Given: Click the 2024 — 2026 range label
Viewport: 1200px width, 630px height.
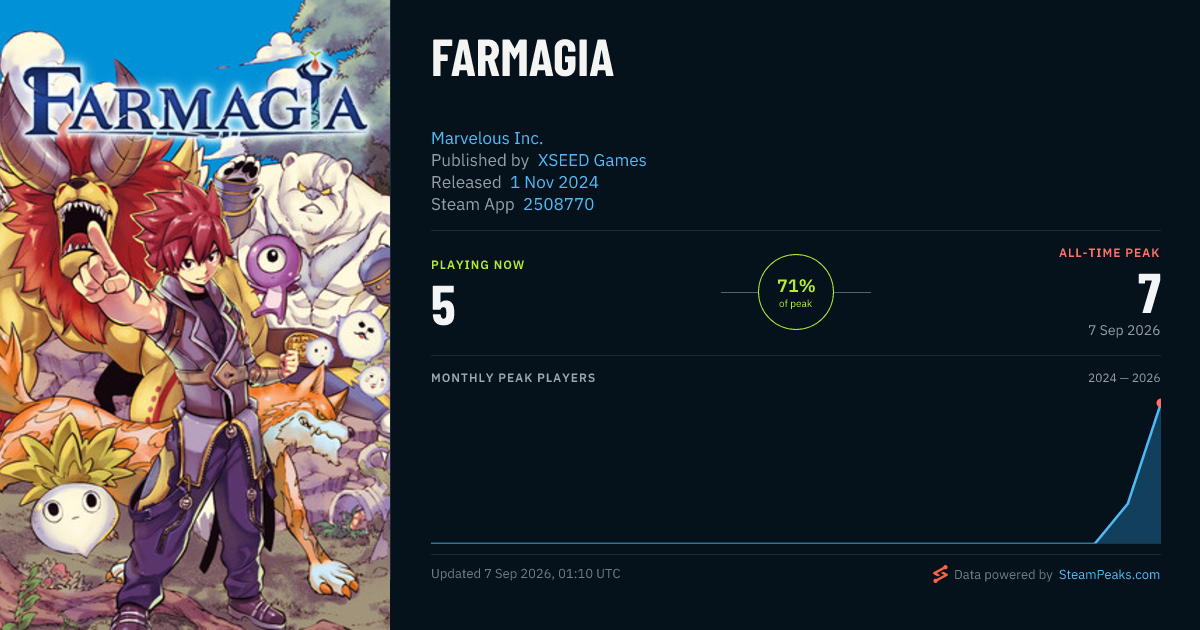Looking at the screenshot, I should coord(1124,378).
